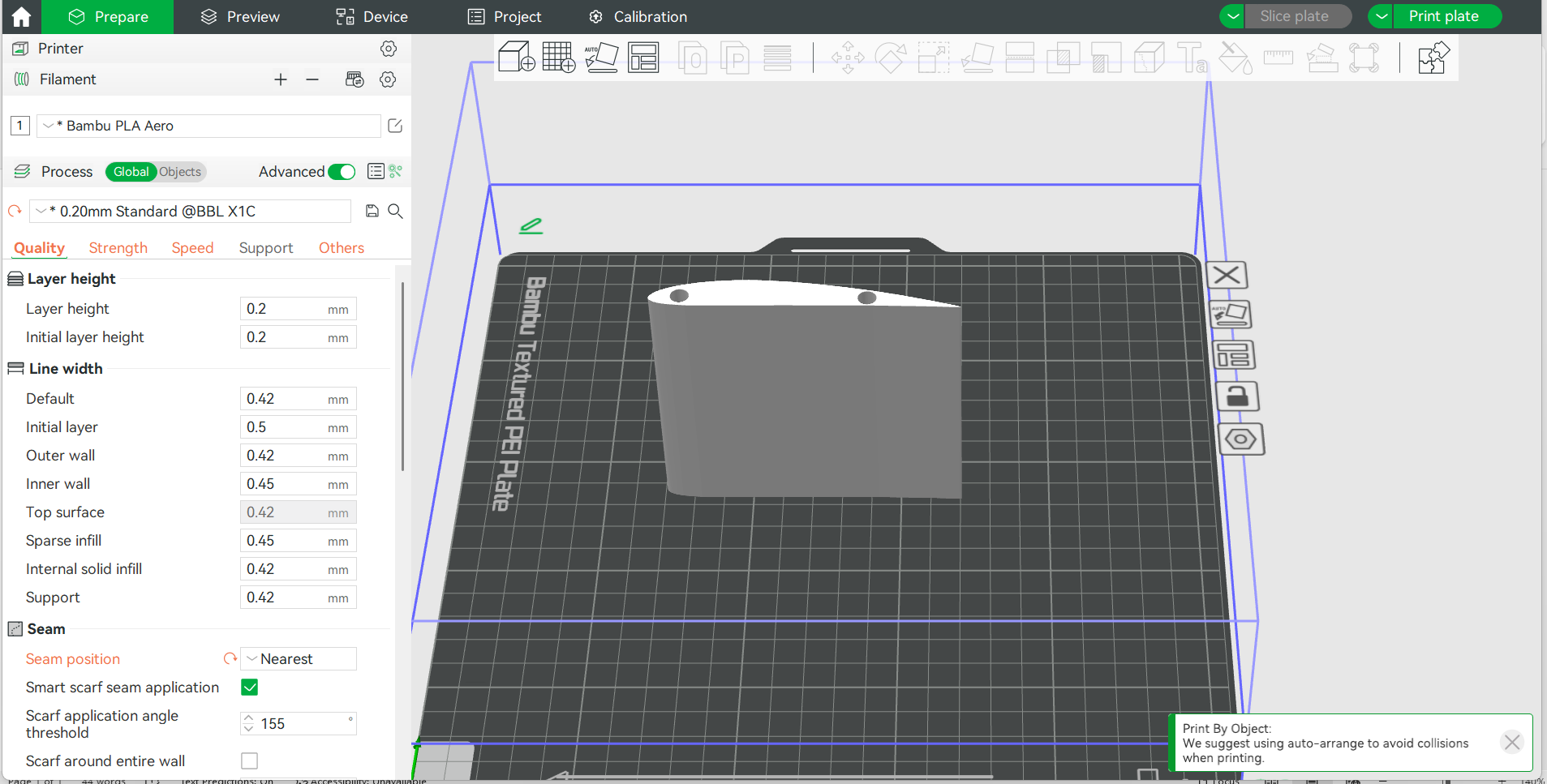Screen dimensions: 1547x784
Task: Click the Print plate button
Action: (1443, 16)
